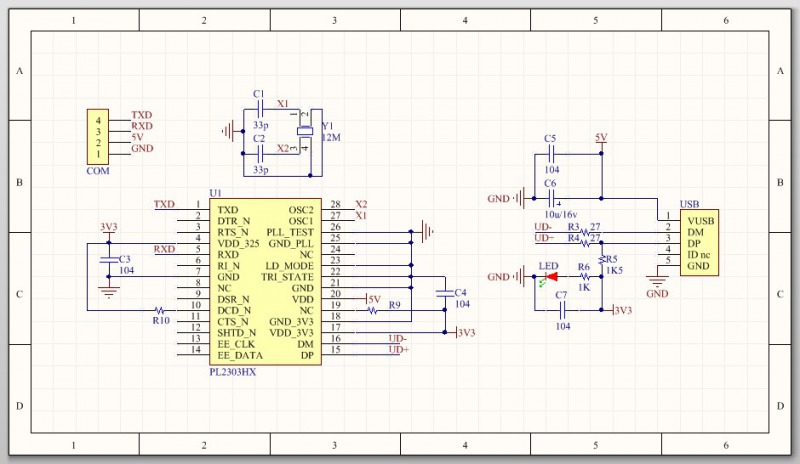Select capacitor C7 symbol
The image size is (800, 464).
[561, 310]
